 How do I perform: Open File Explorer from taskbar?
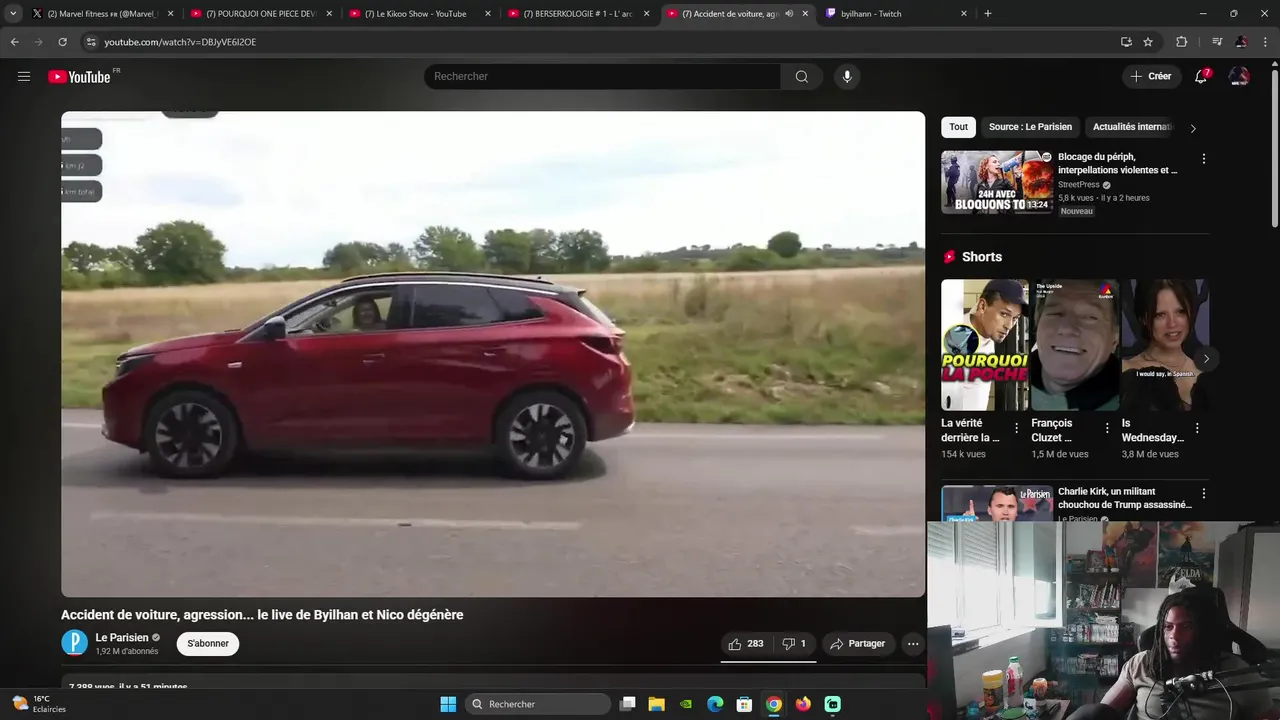(x=656, y=704)
